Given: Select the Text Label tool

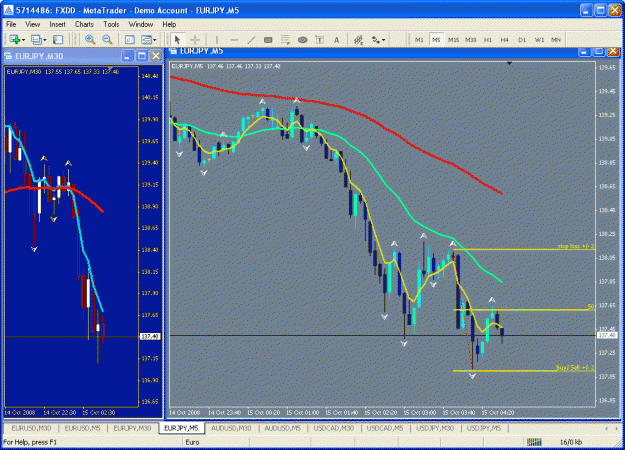Looking at the screenshot, I should click(x=319, y=39).
